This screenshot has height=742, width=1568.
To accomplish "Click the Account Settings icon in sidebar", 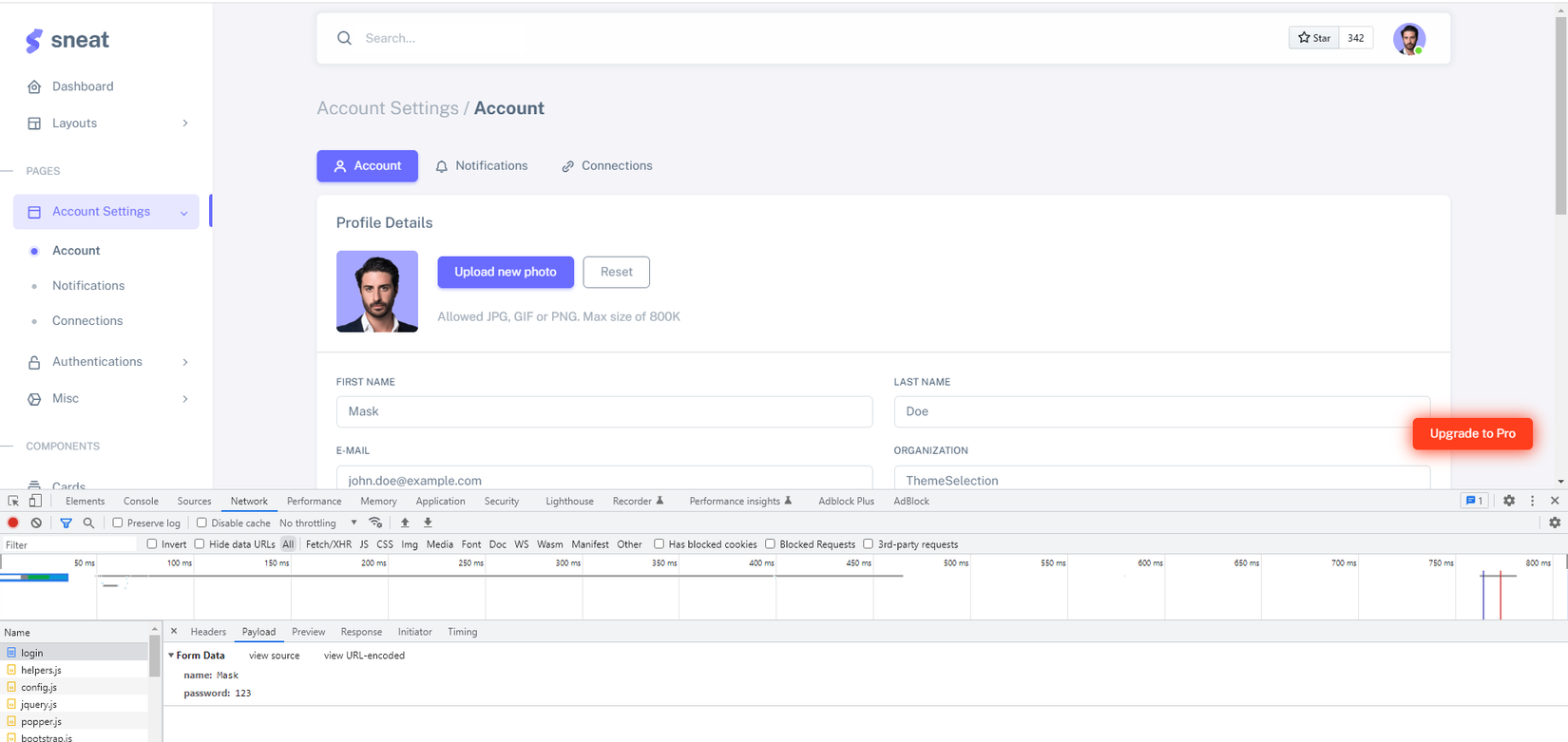I will pyautogui.click(x=34, y=212).
